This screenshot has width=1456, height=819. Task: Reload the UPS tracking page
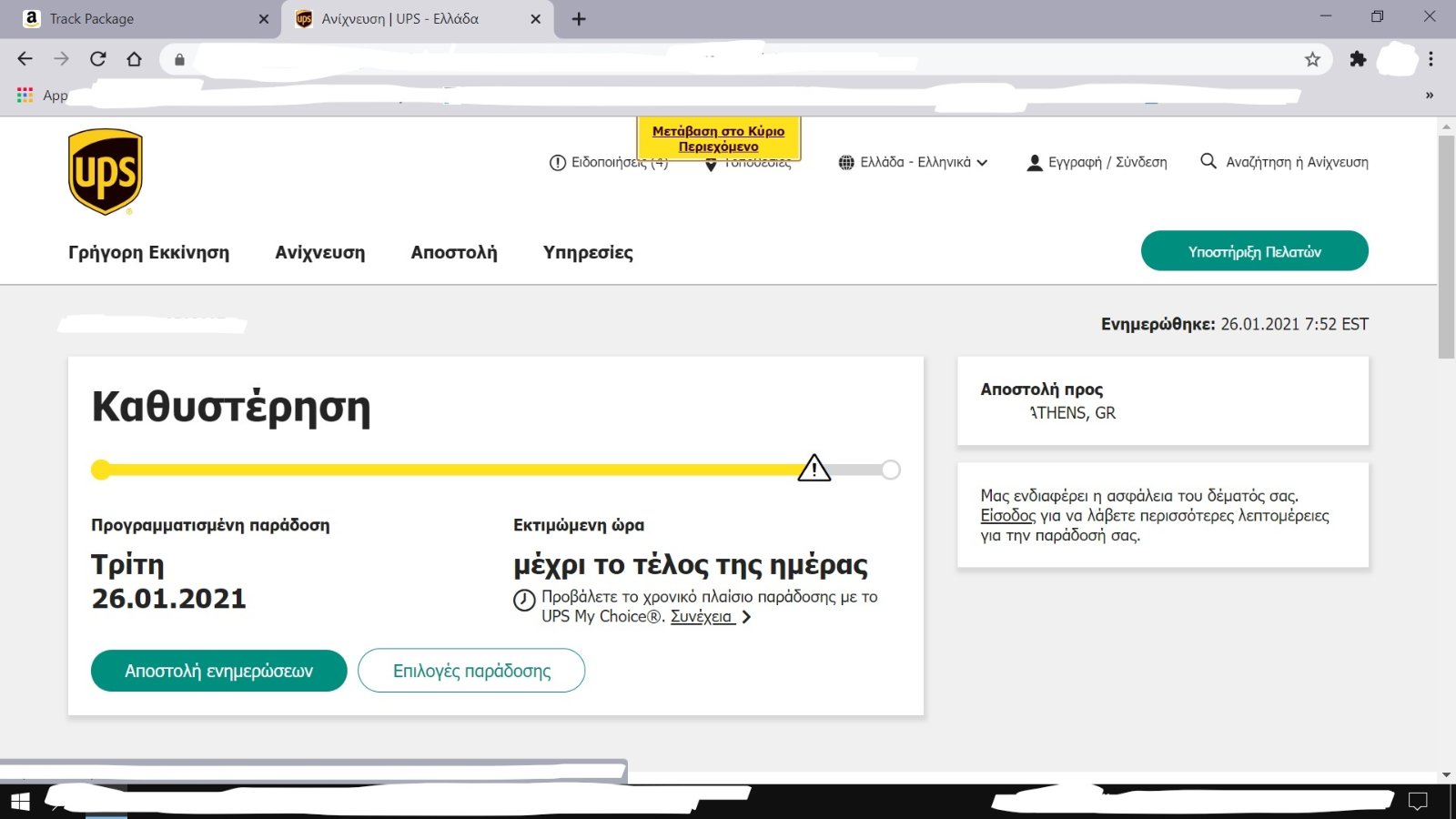tap(97, 59)
